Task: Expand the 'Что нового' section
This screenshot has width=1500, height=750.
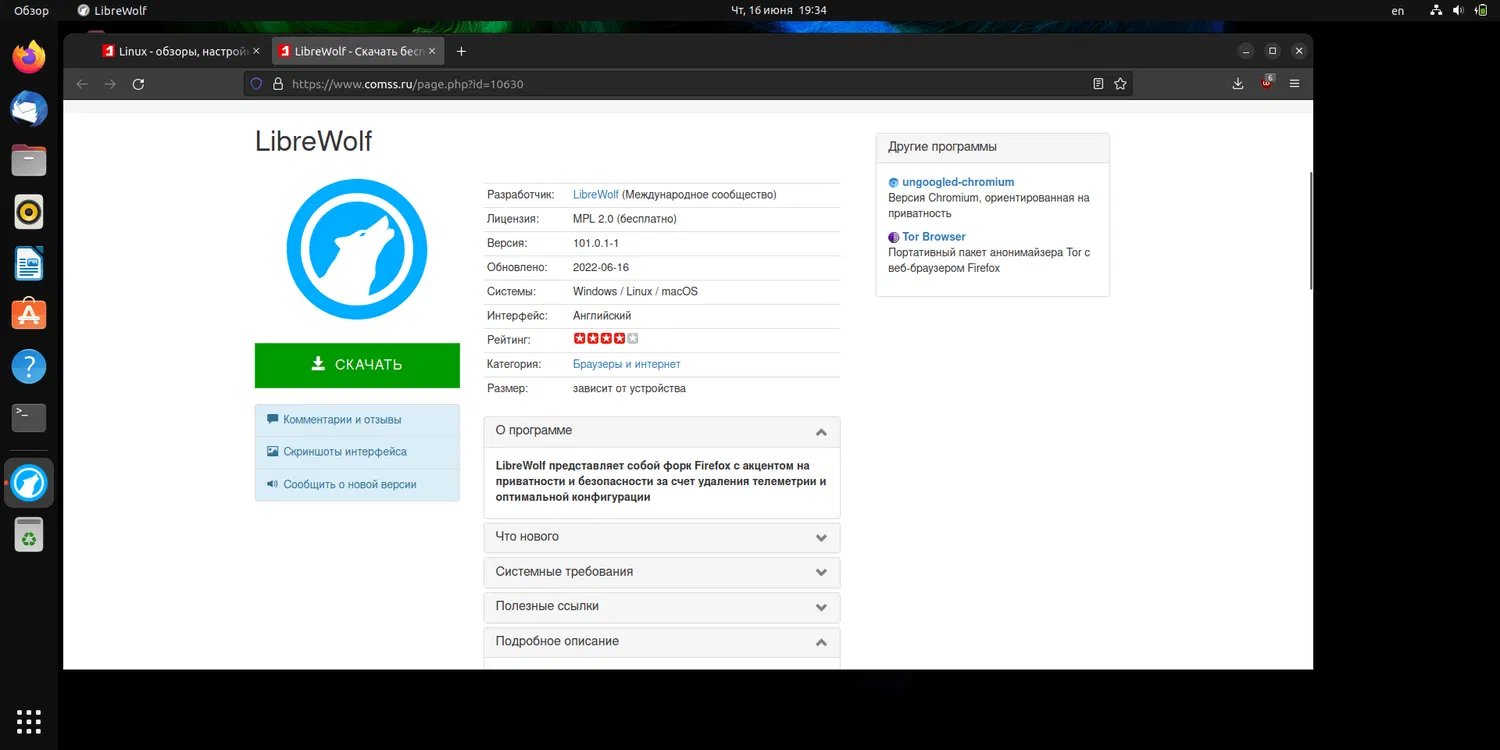Action: 662,537
